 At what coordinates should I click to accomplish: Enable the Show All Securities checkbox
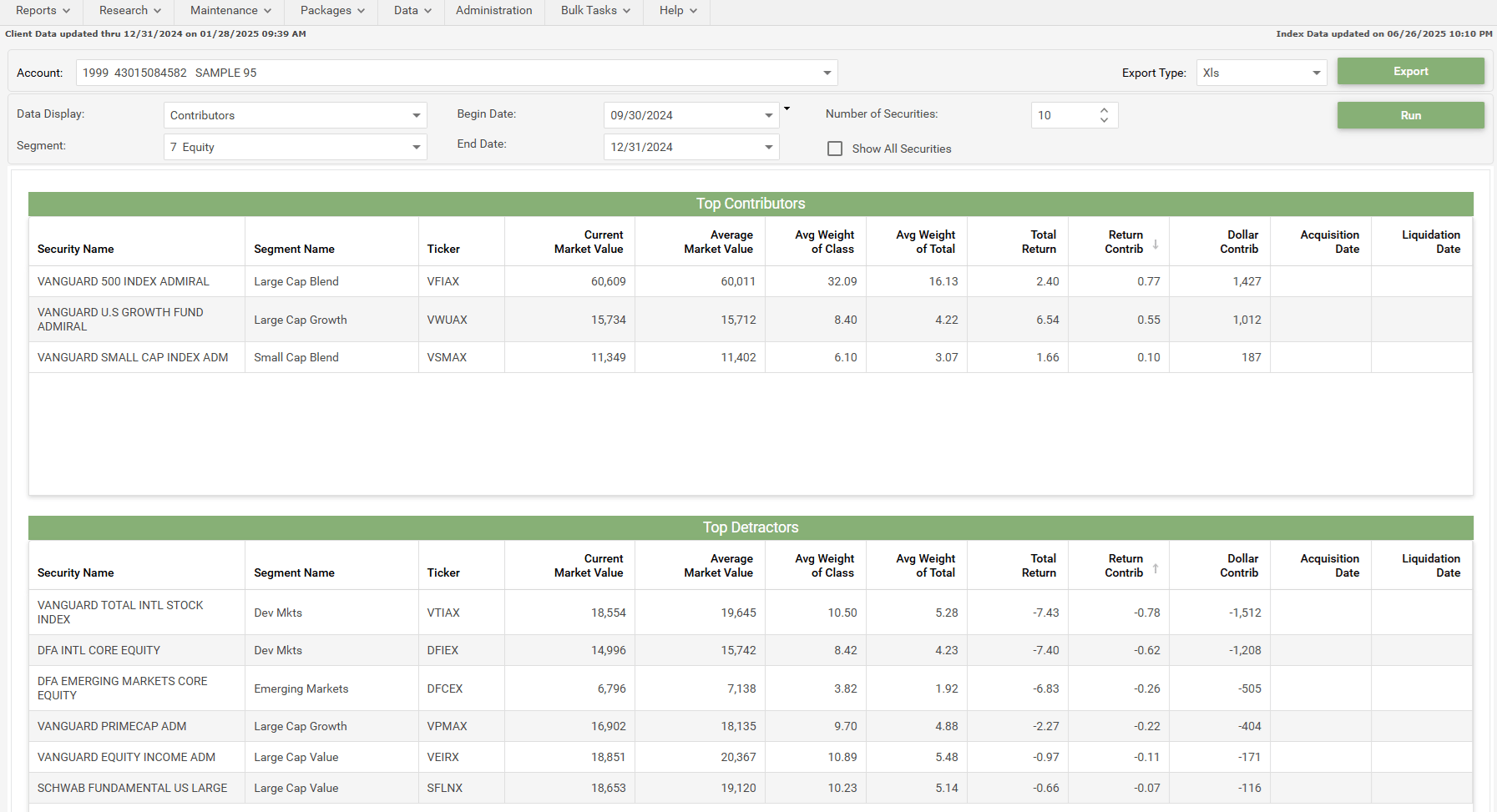point(835,149)
